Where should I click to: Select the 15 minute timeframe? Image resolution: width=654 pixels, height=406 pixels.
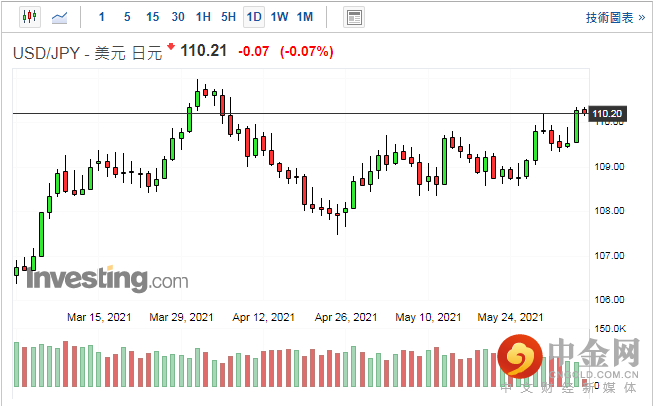tap(152, 17)
